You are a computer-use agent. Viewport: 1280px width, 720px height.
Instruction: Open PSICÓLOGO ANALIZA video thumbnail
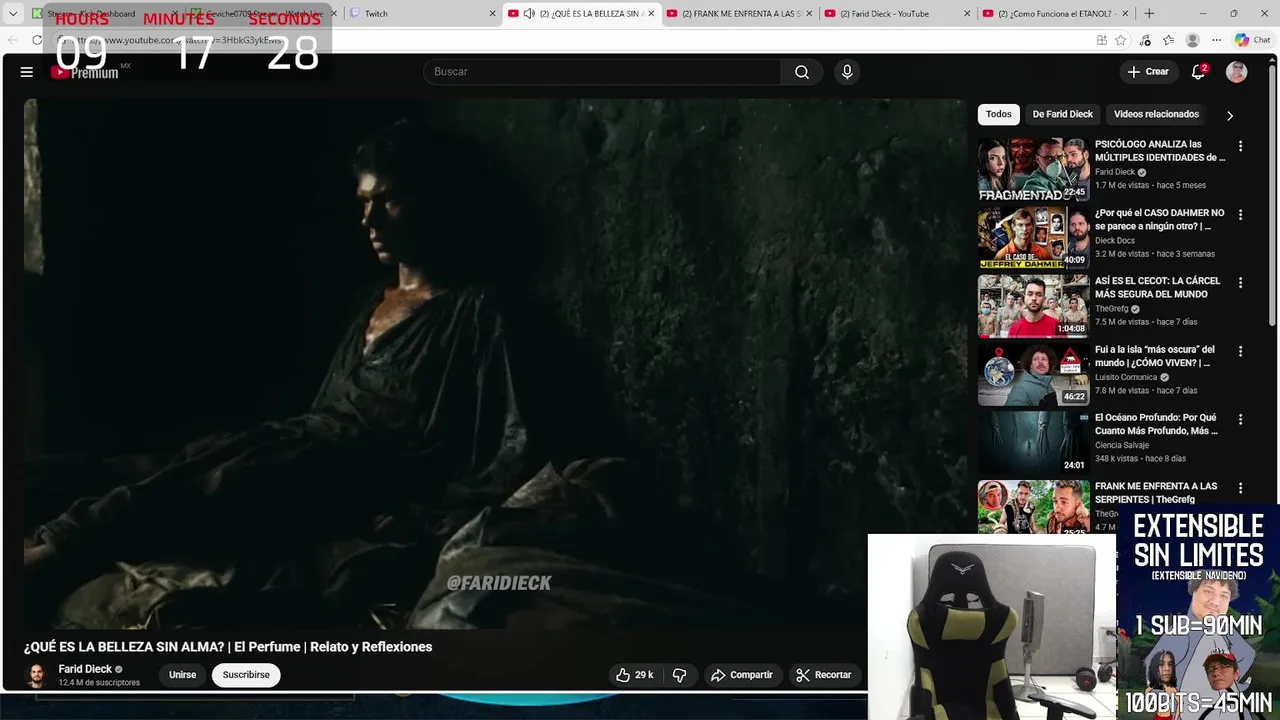point(1033,169)
